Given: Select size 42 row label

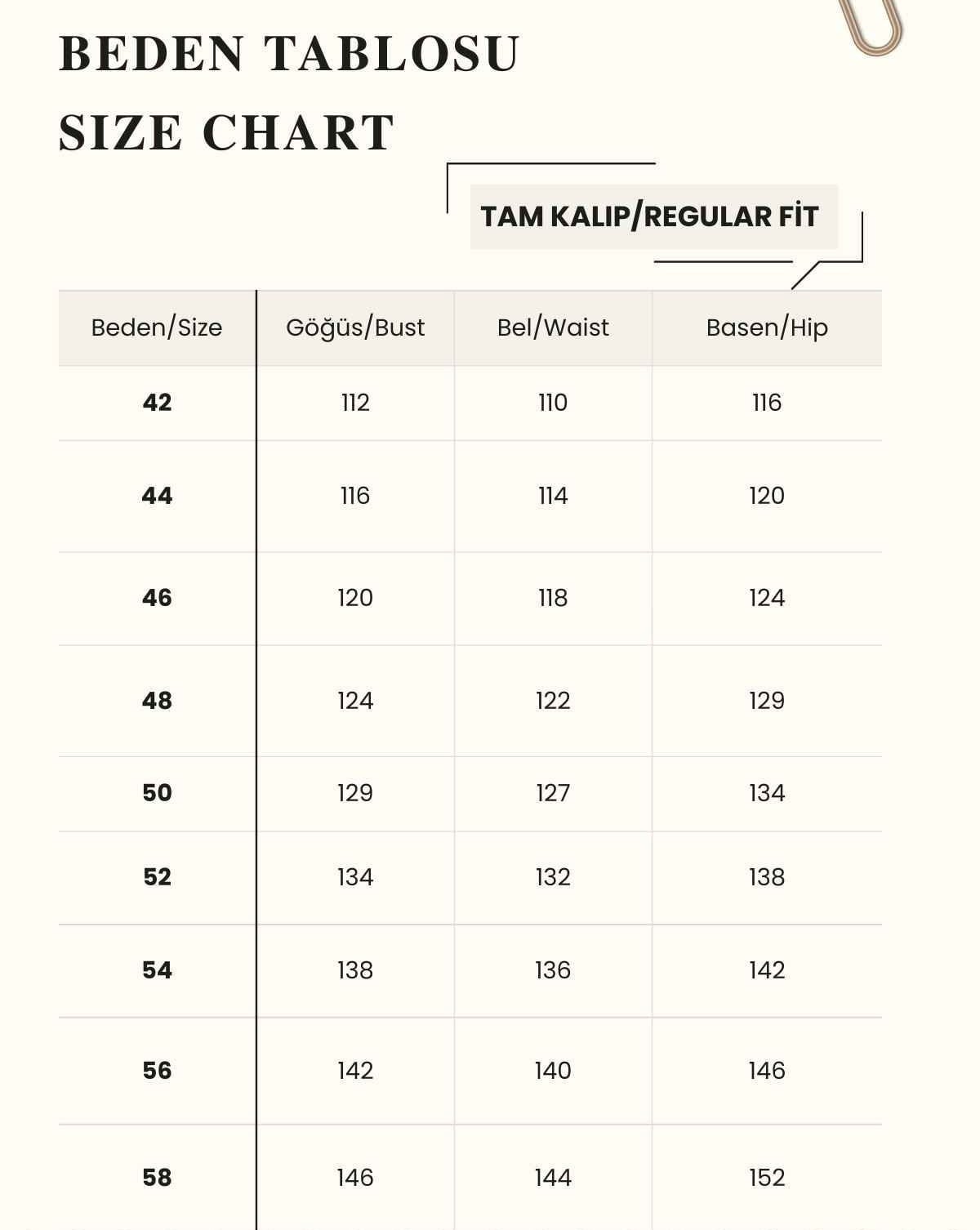Looking at the screenshot, I should 157,403.
